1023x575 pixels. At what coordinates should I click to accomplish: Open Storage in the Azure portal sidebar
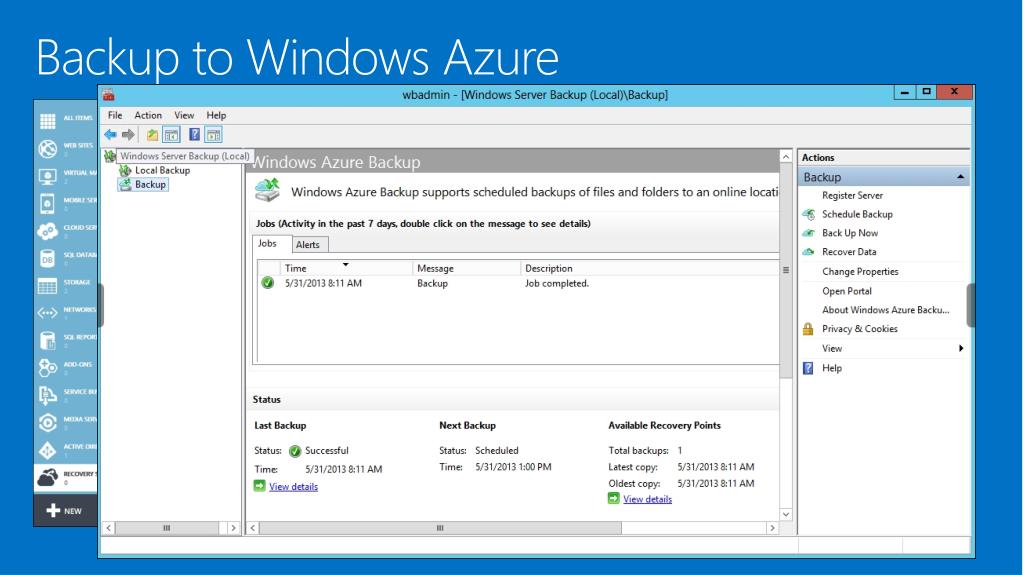(x=66, y=285)
